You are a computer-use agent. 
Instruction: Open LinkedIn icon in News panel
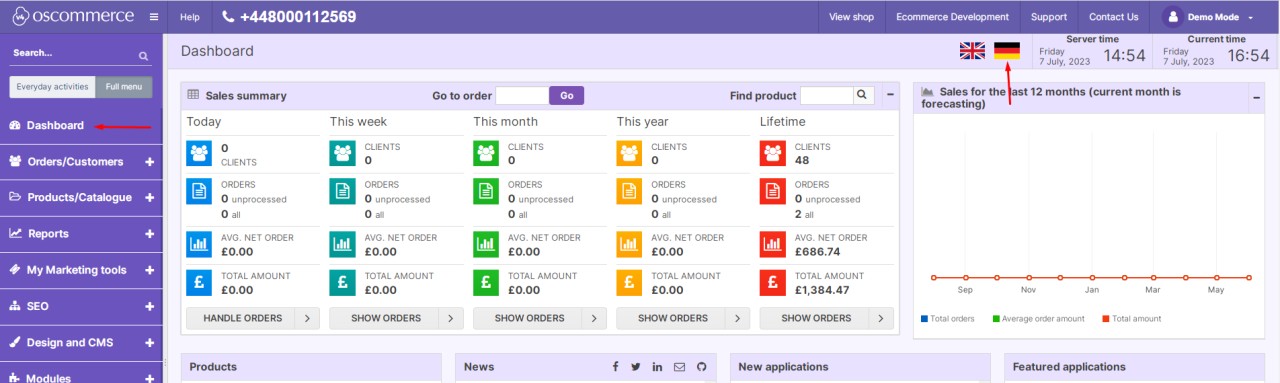click(x=657, y=367)
